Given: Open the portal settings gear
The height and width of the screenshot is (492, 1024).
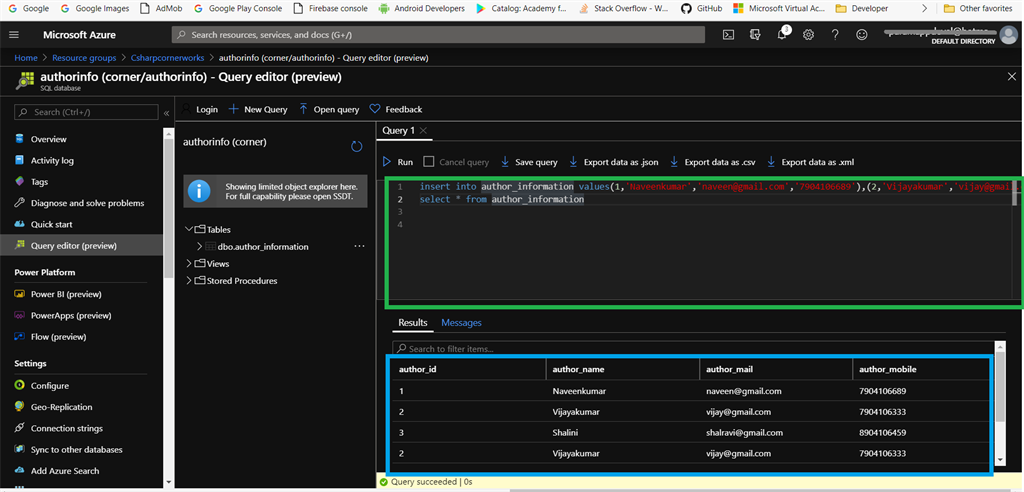Looking at the screenshot, I should tap(808, 35).
